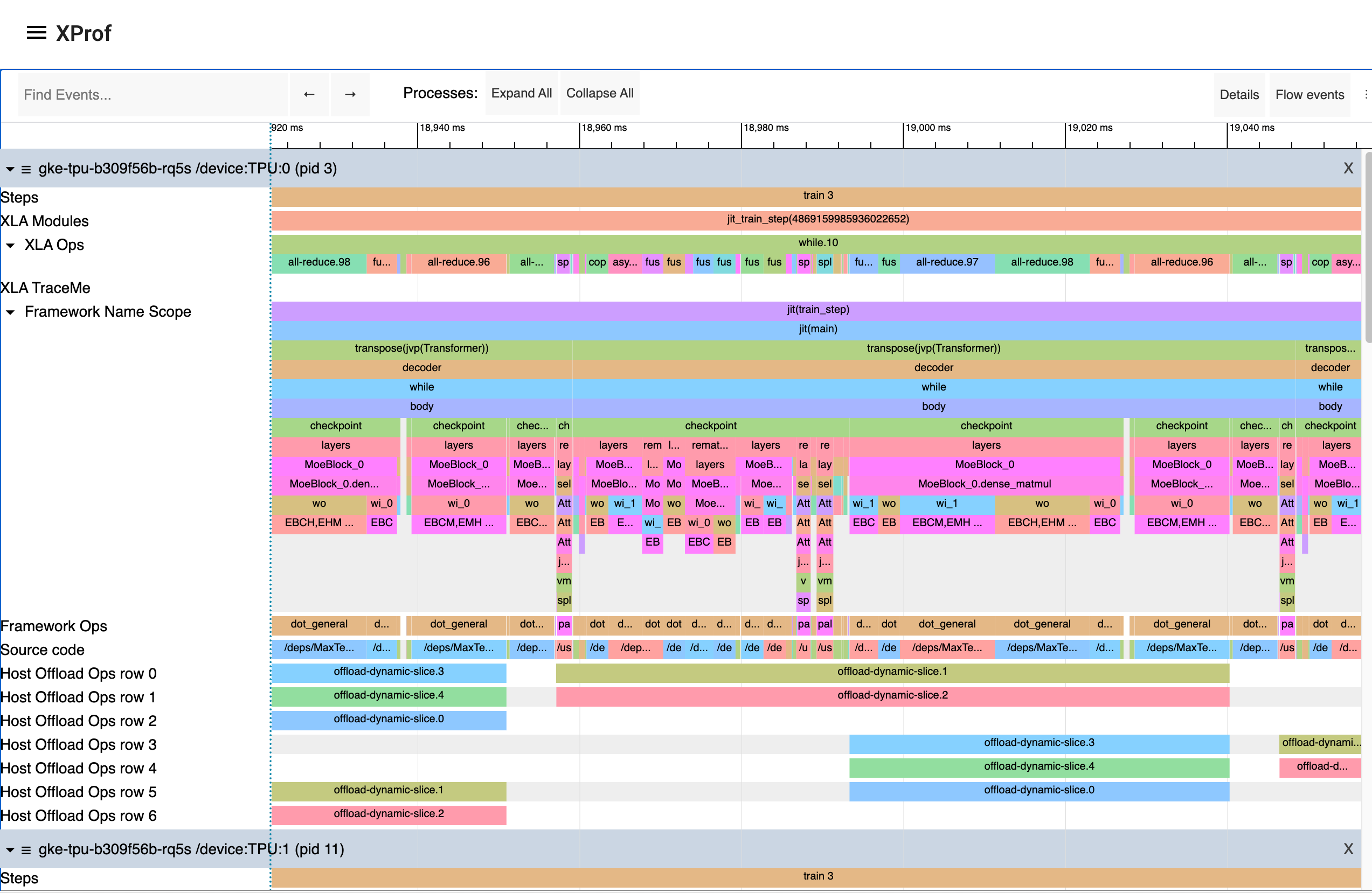This screenshot has width=1372, height=893.
Task: Click the right arrow navigation icon
Action: (x=350, y=94)
